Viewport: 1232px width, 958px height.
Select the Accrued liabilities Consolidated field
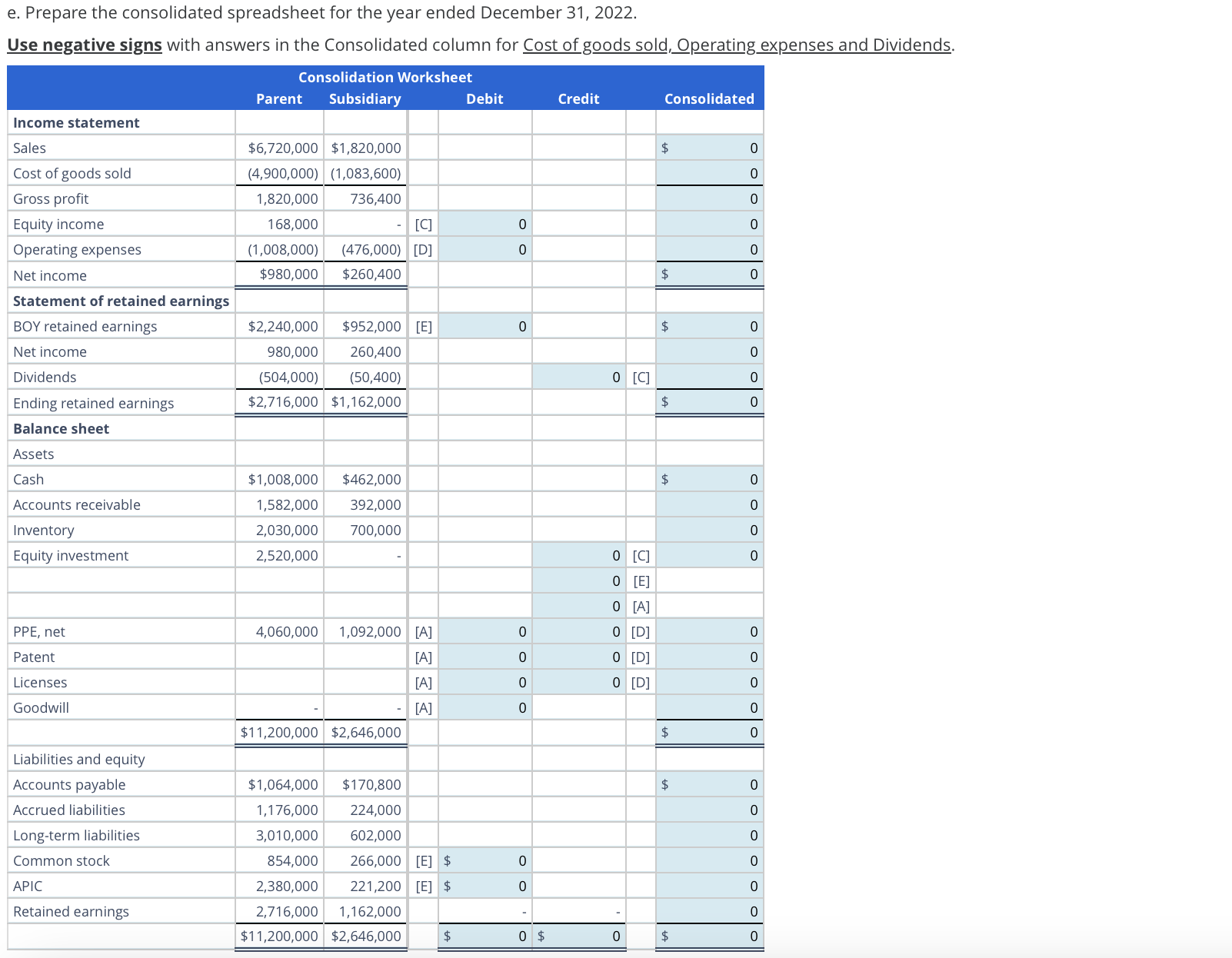710,810
